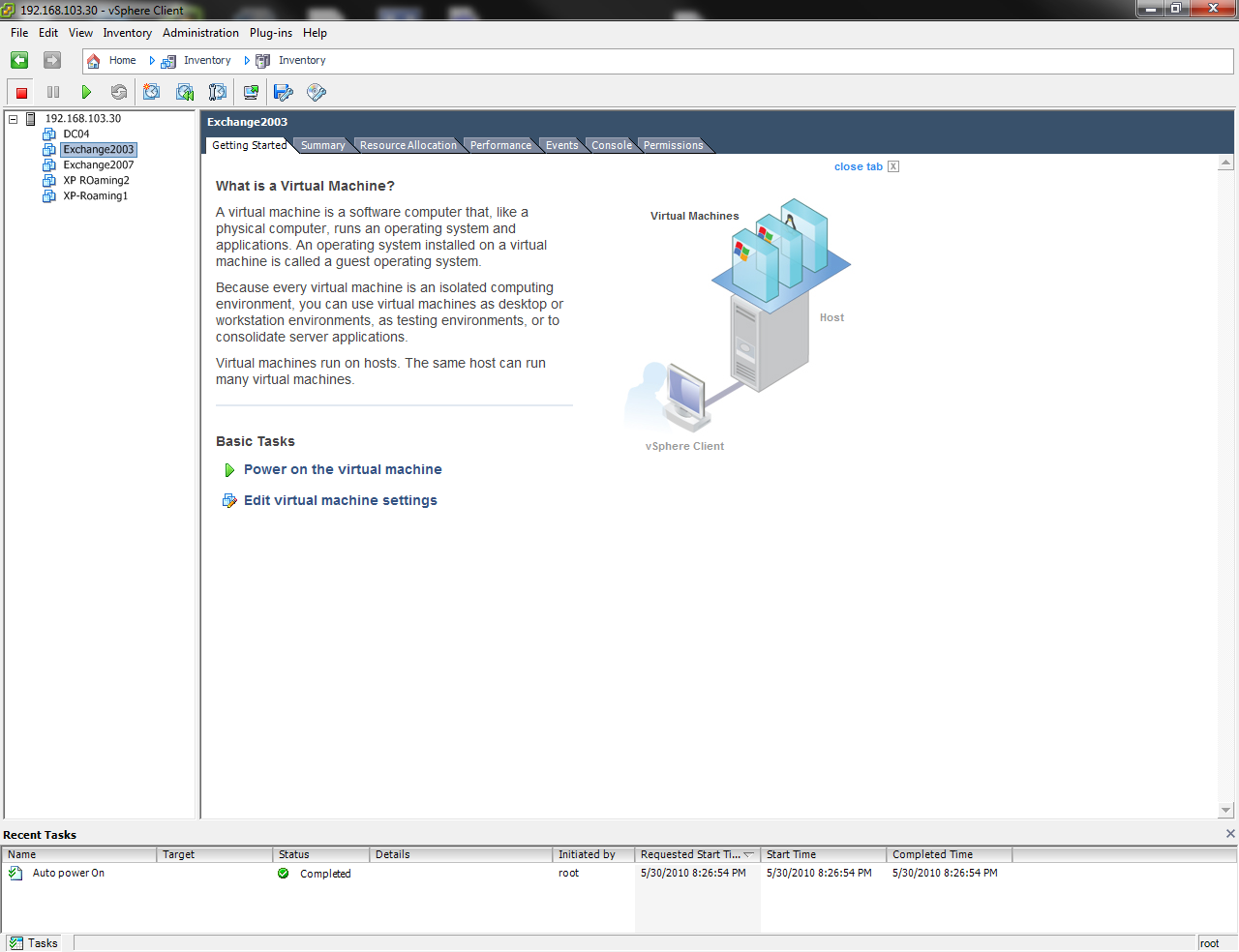Viewport: 1239px width, 952px height.
Task: Select Exchange2003 in the inventory tree
Action: (99, 150)
